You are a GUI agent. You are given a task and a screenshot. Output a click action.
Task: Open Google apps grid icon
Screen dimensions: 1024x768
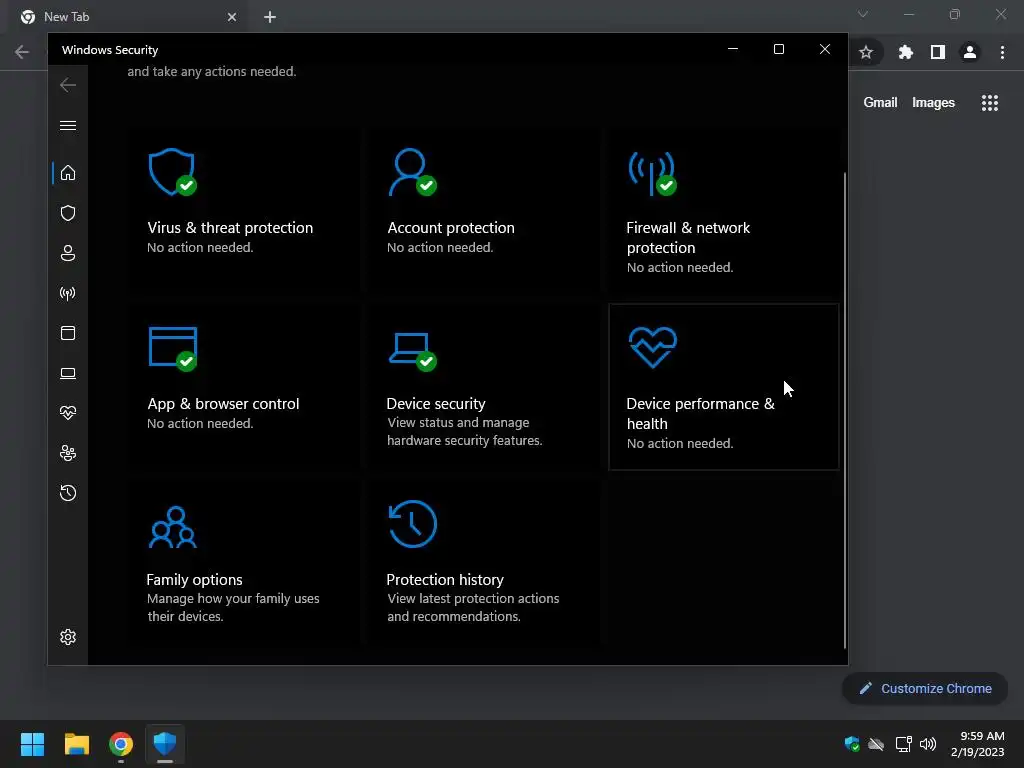(x=989, y=103)
